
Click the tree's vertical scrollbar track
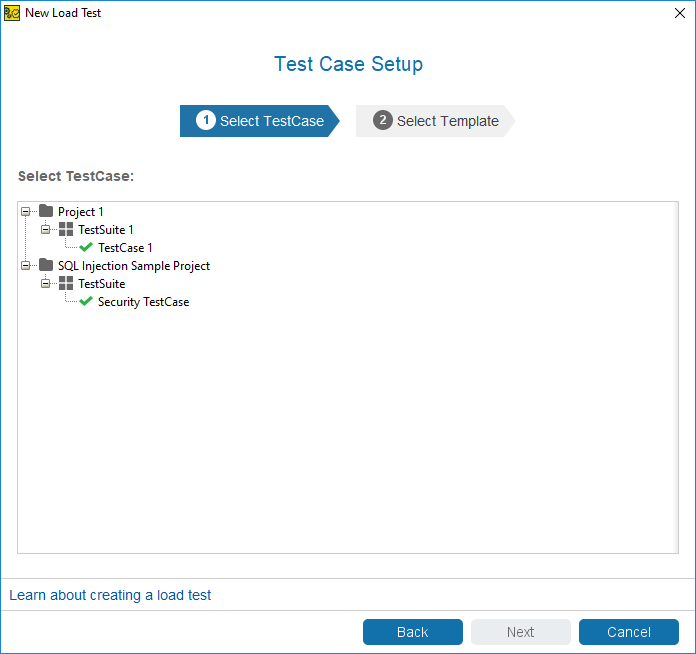(x=676, y=377)
